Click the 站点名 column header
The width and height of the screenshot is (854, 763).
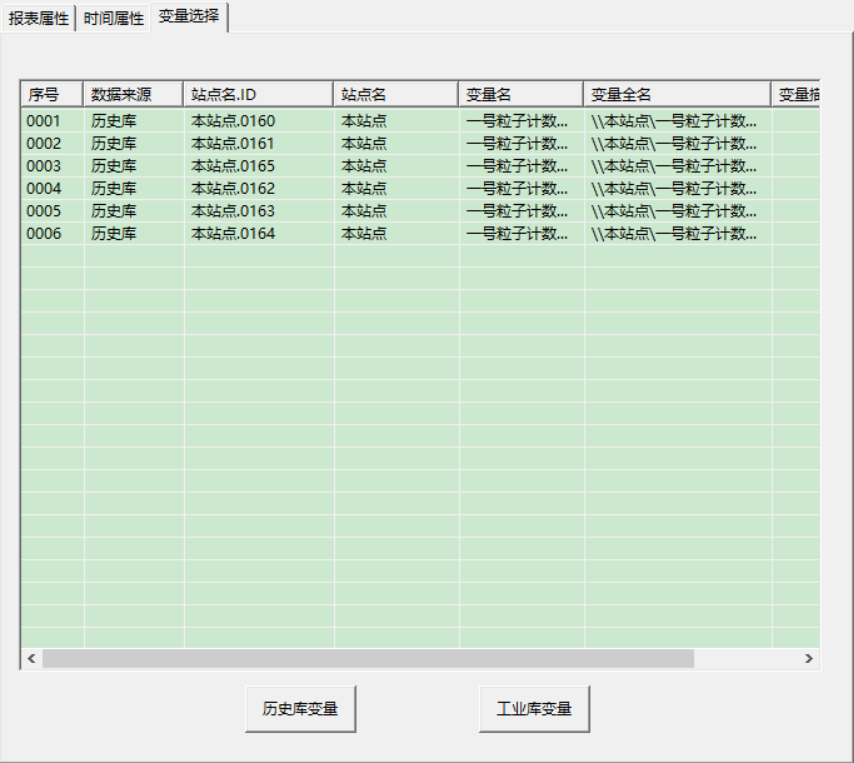(x=395, y=95)
